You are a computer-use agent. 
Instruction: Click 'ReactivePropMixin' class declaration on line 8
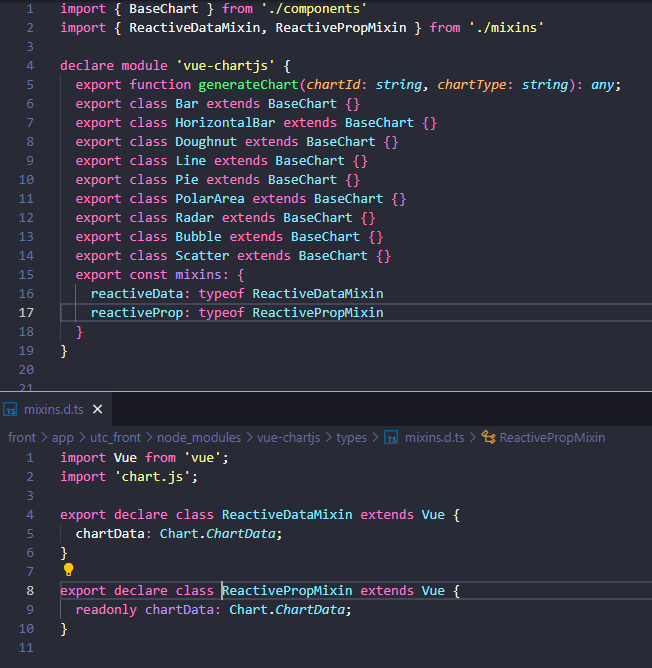click(x=287, y=590)
